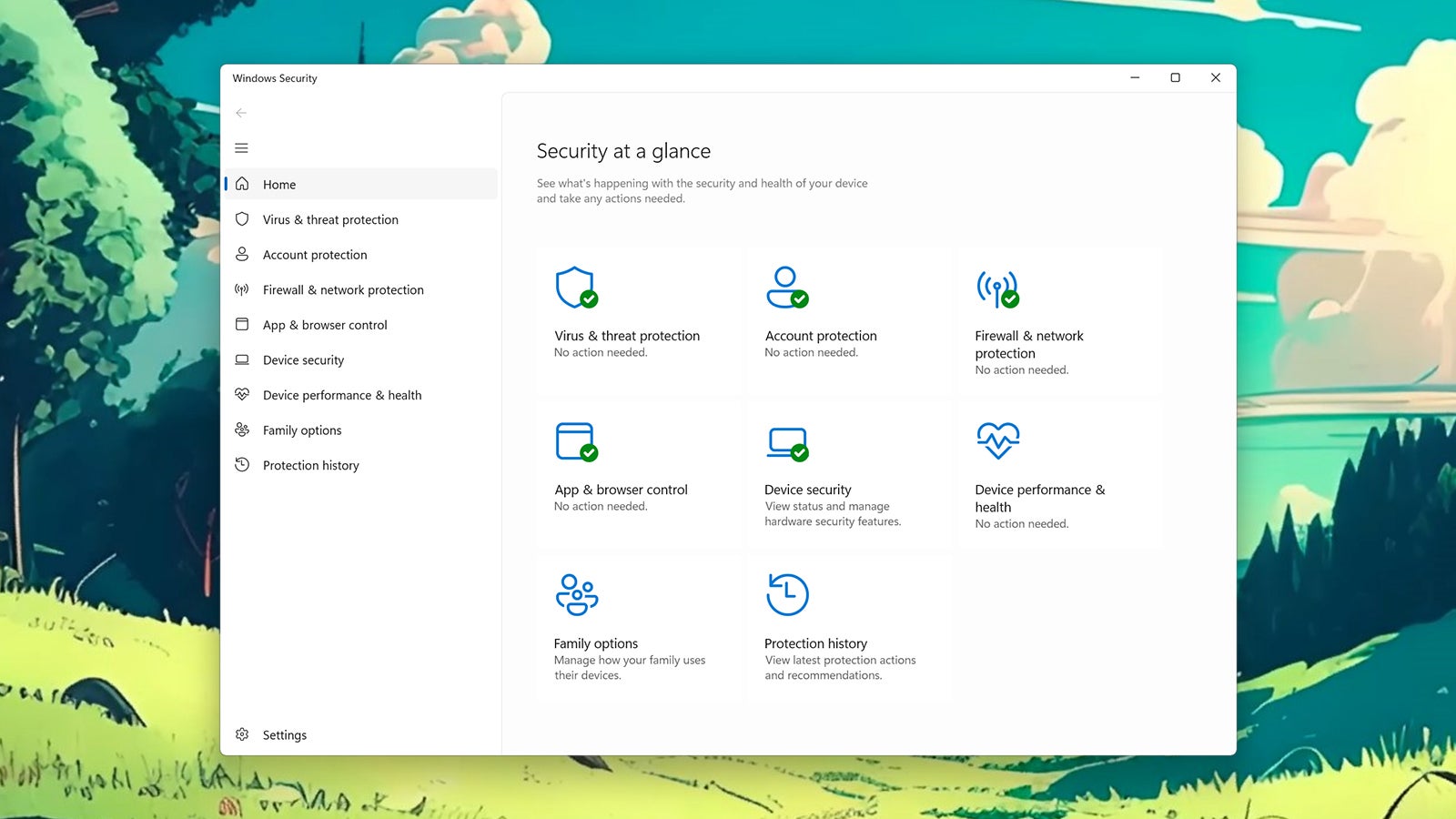Select the Device security monitor icon
This screenshot has height=819, width=1456.
[x=785, y=442]
